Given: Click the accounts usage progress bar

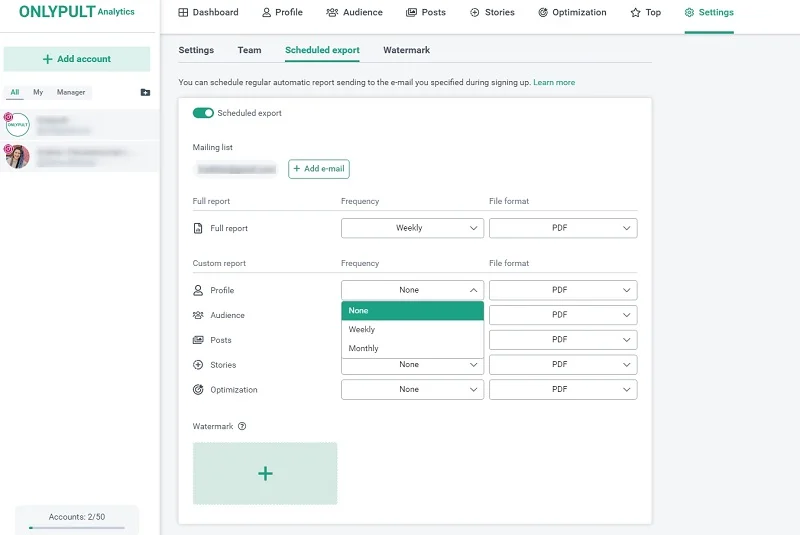Looking at the screenshot, I should pos(77,527).
